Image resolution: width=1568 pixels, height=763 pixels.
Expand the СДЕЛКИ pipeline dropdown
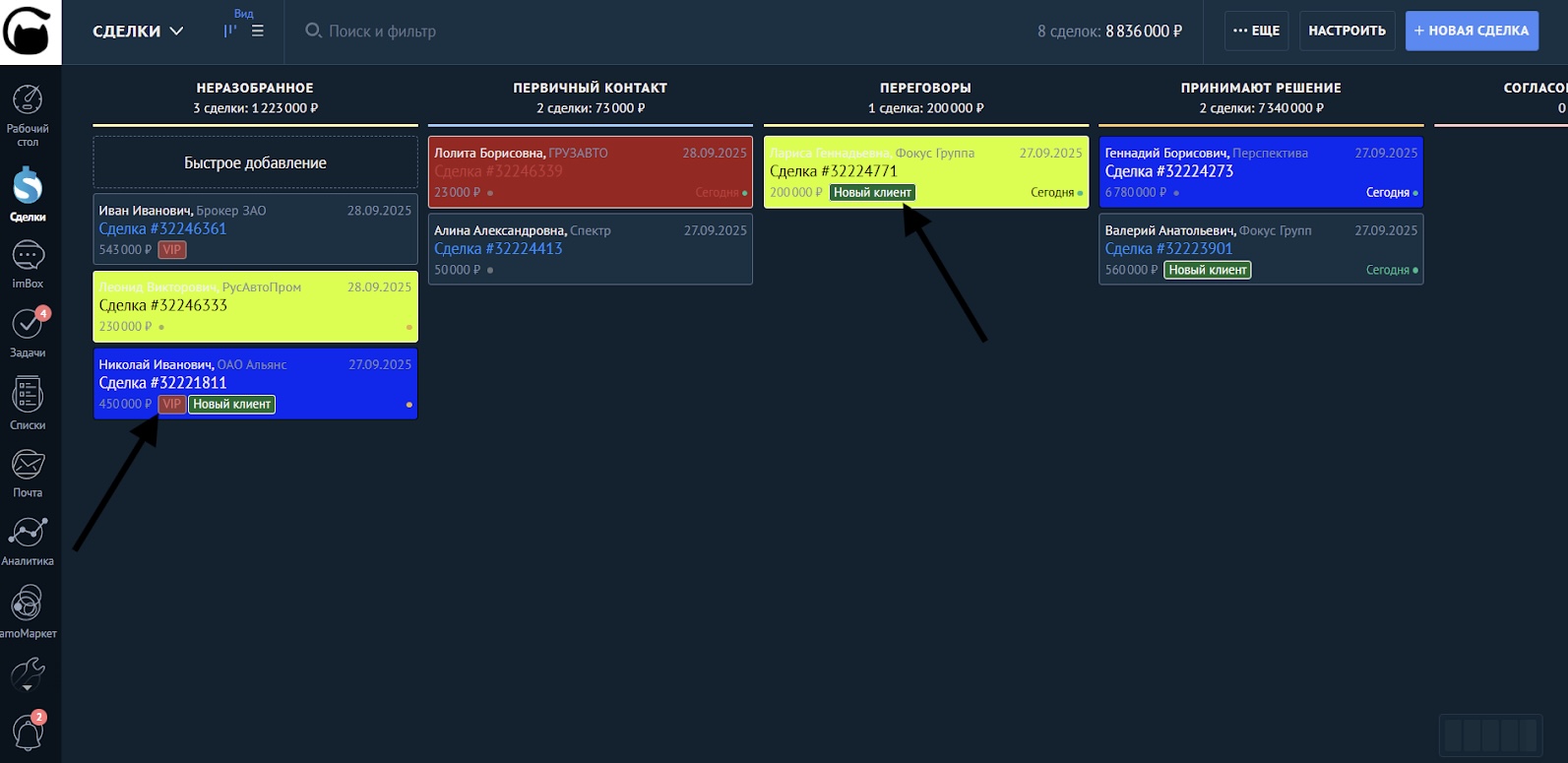tap(138, 31)
